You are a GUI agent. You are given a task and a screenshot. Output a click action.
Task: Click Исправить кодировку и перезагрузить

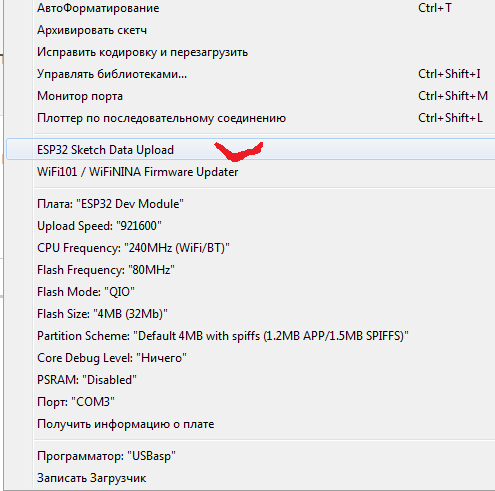coord(251,52)
